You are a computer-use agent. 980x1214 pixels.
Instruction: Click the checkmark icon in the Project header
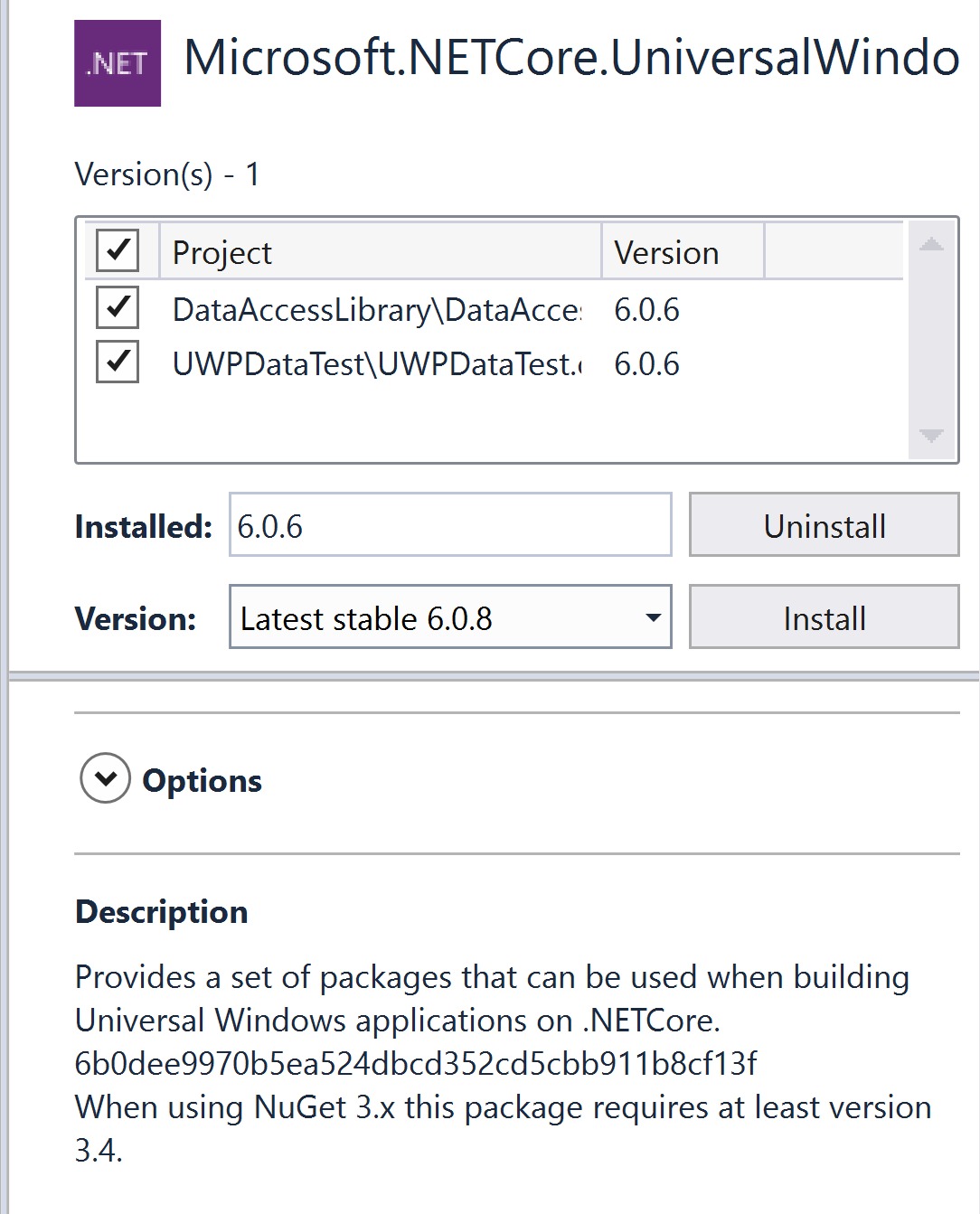pos(116,250)
